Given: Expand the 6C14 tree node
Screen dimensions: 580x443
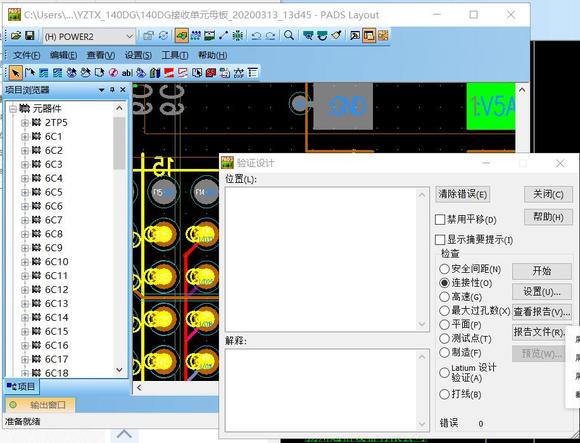Looking at the screenshot, I should (x=25, y=318).
